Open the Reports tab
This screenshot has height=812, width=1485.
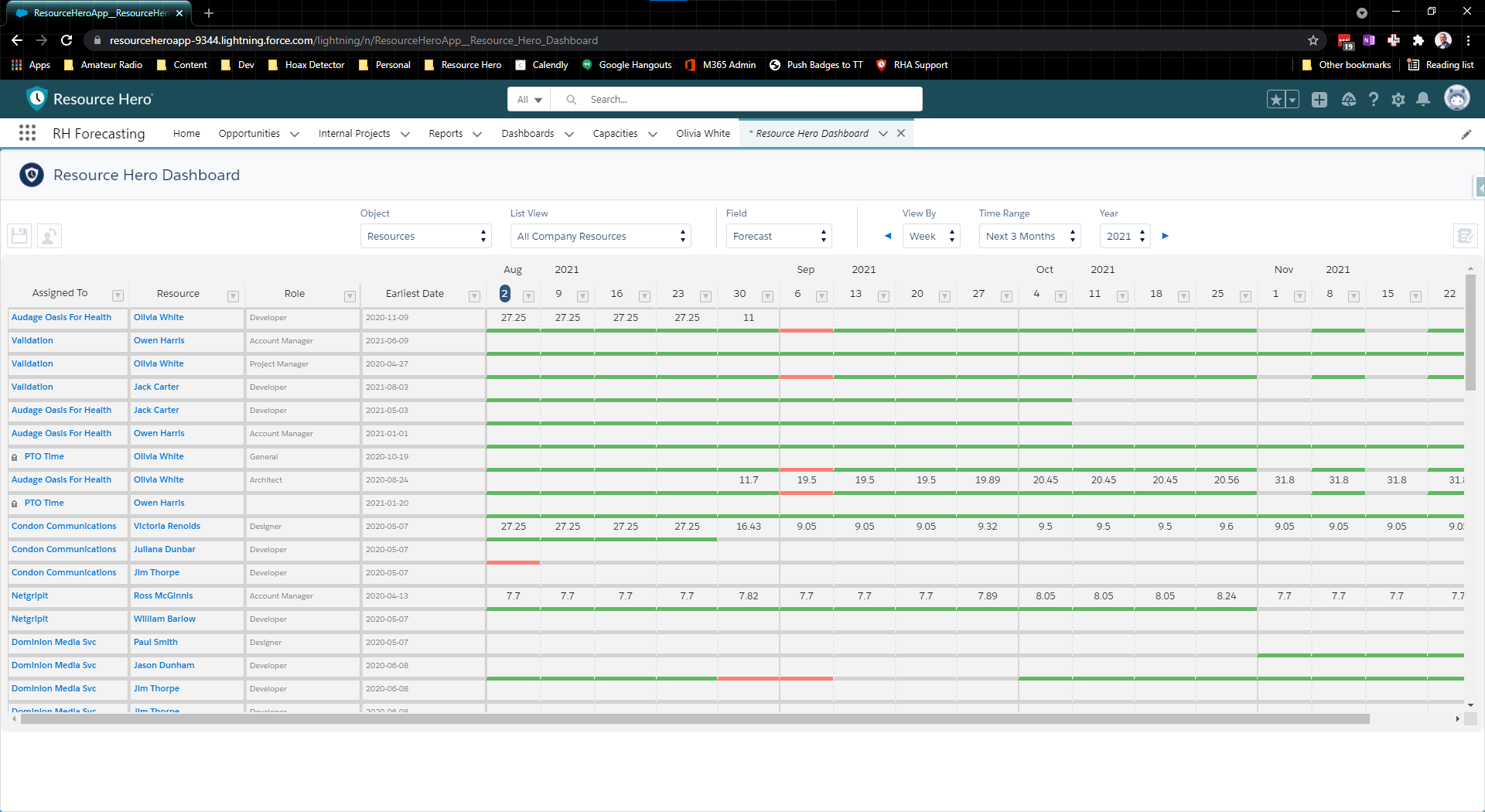point(445,133)
